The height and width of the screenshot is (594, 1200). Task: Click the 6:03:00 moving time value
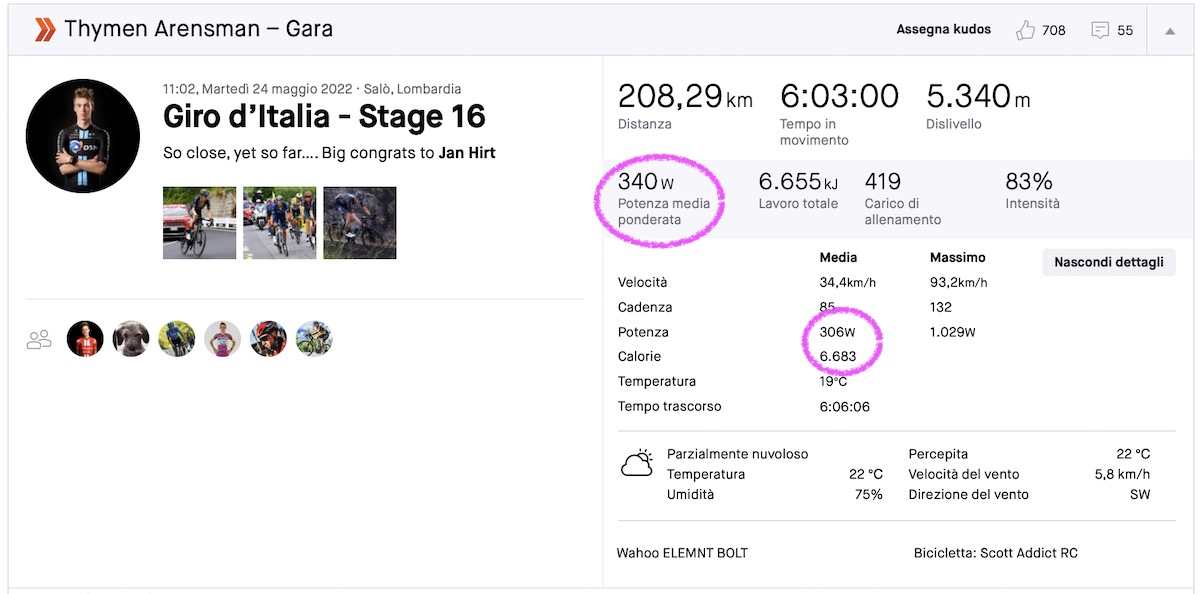[x=839, y=97]
